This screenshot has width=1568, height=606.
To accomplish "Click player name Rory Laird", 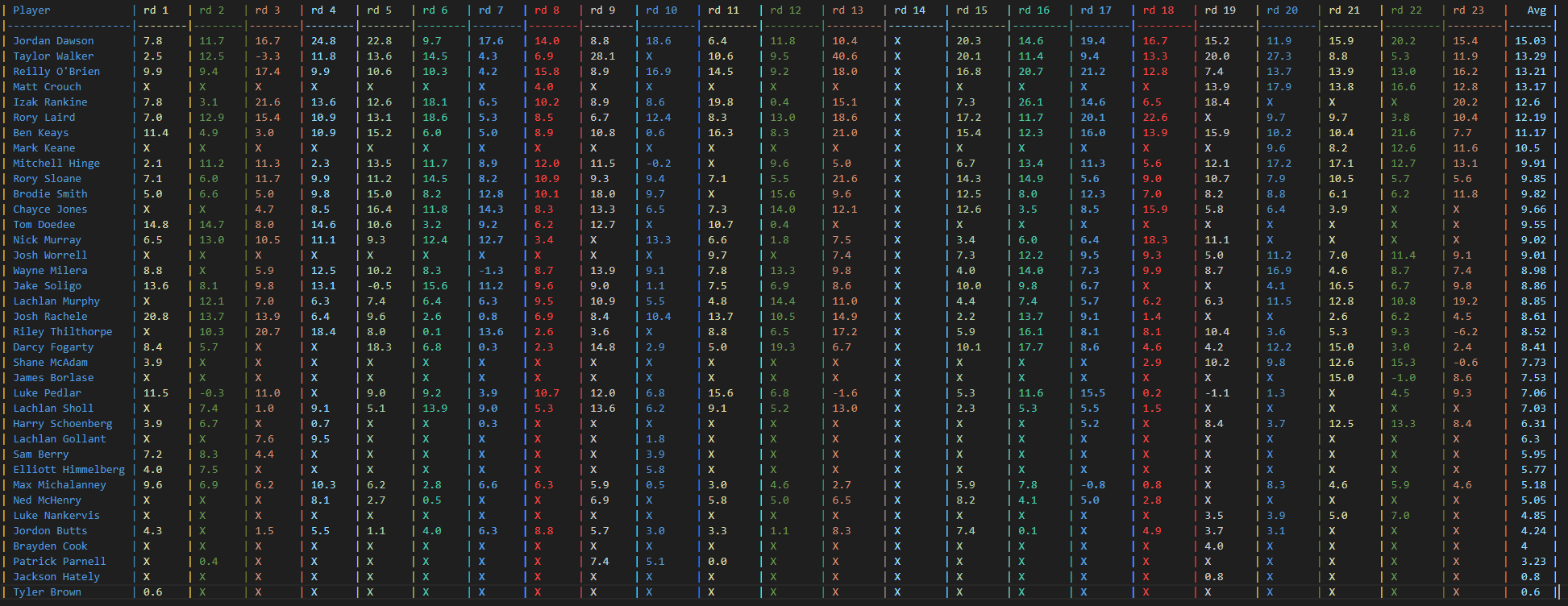I will 44,118.
